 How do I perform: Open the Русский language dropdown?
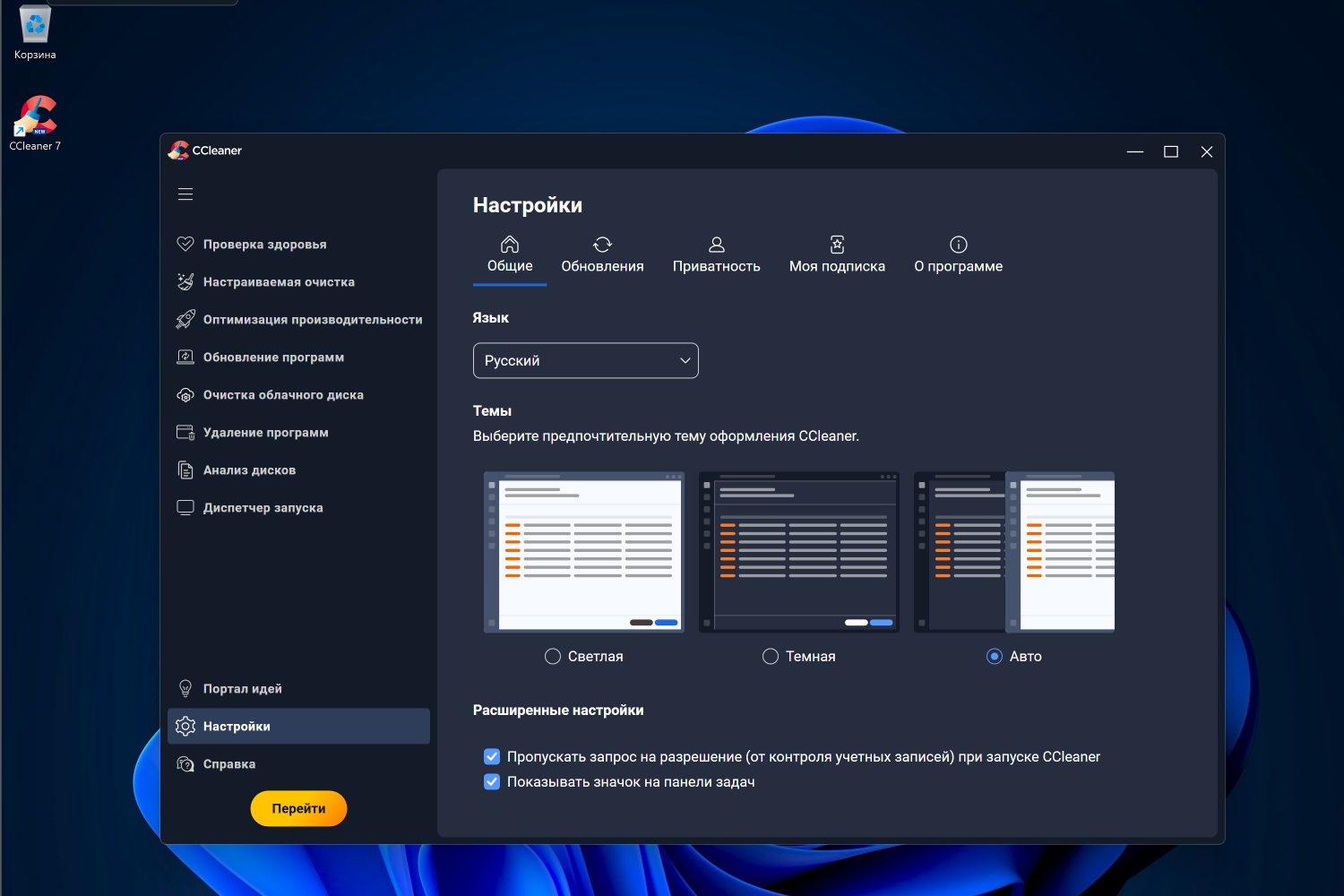[586, 360]
